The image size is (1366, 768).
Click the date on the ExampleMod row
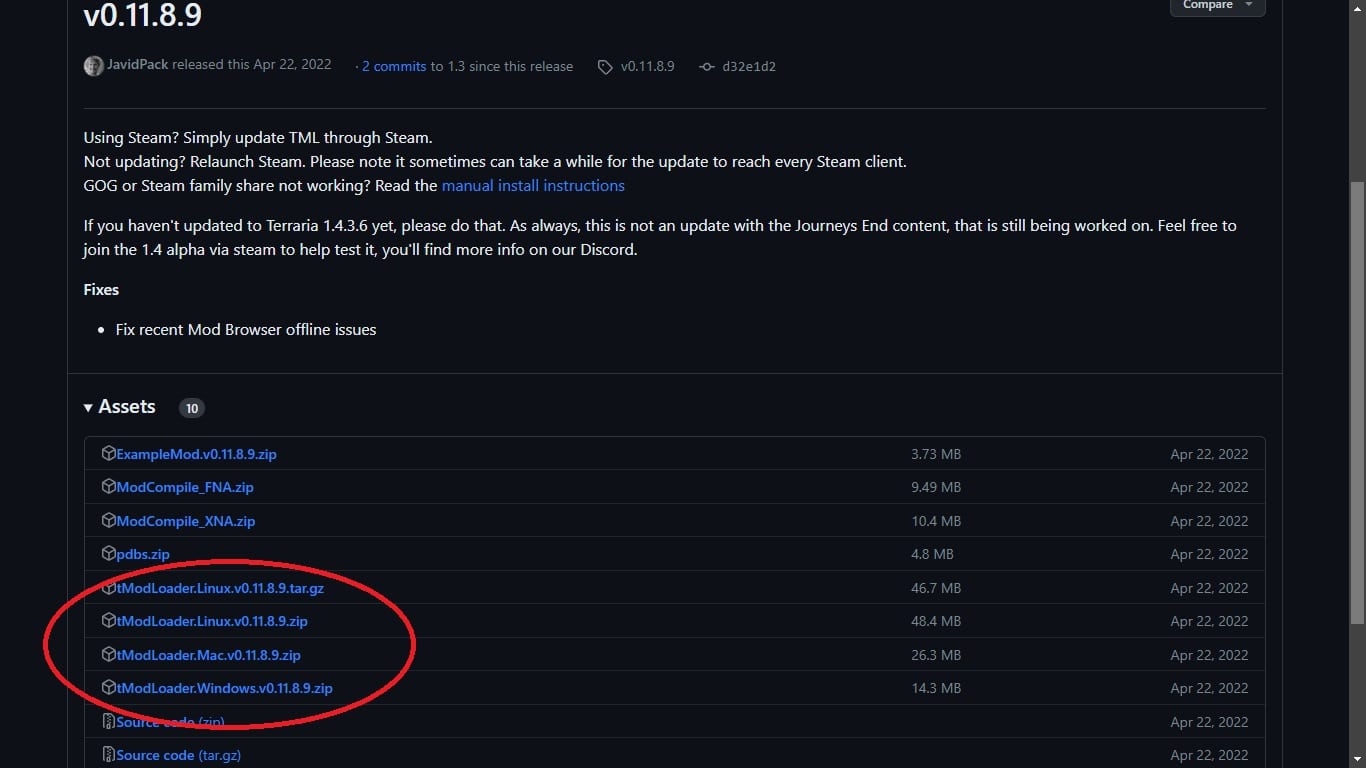[x=1209, y=454]
